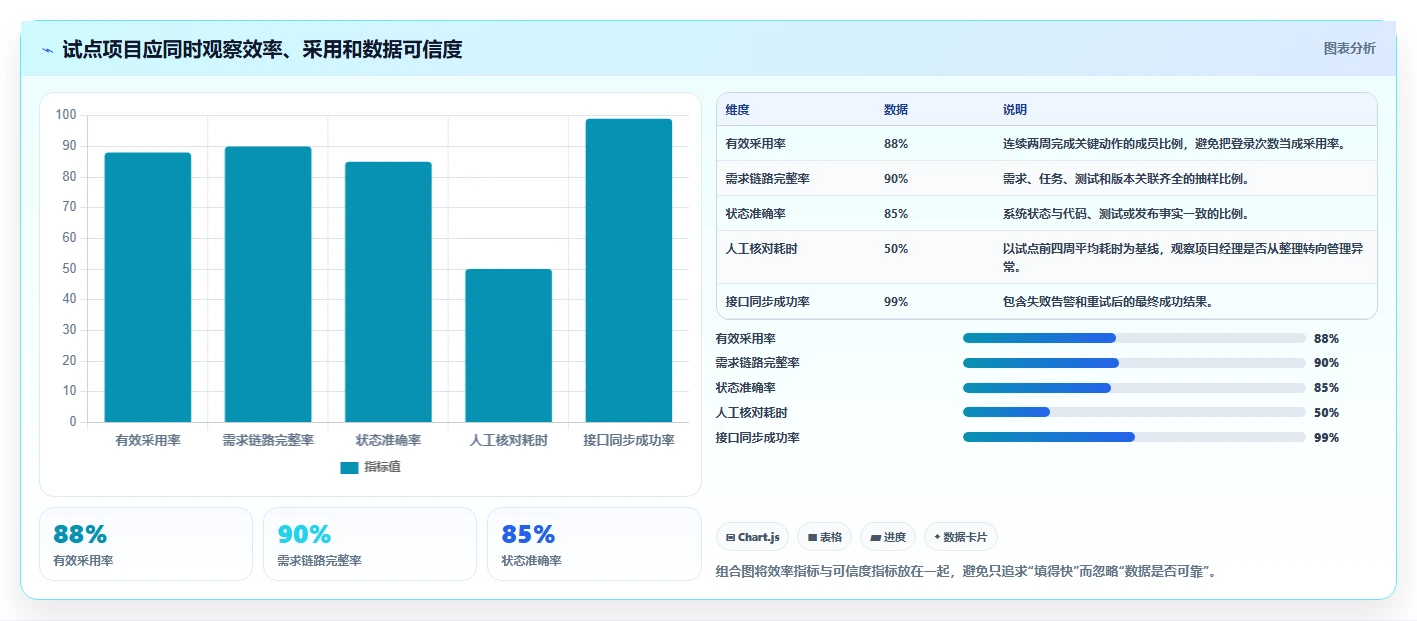
Task: Click the 90% value beside the progress bar
Action: pyautogui.click(x=1327, y=363)
